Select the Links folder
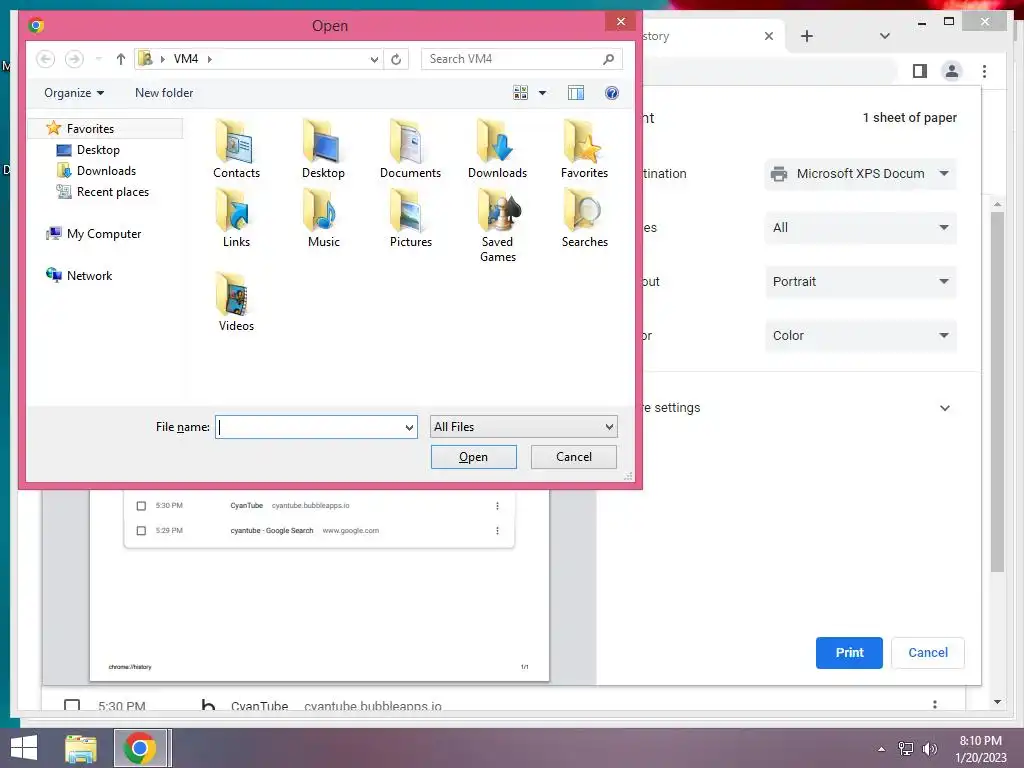The image size is (1024, 768). [x=236, y=218]
